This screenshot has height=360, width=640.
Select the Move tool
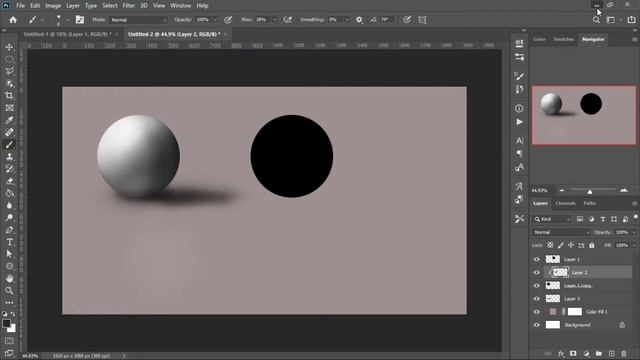pos(9,47)
